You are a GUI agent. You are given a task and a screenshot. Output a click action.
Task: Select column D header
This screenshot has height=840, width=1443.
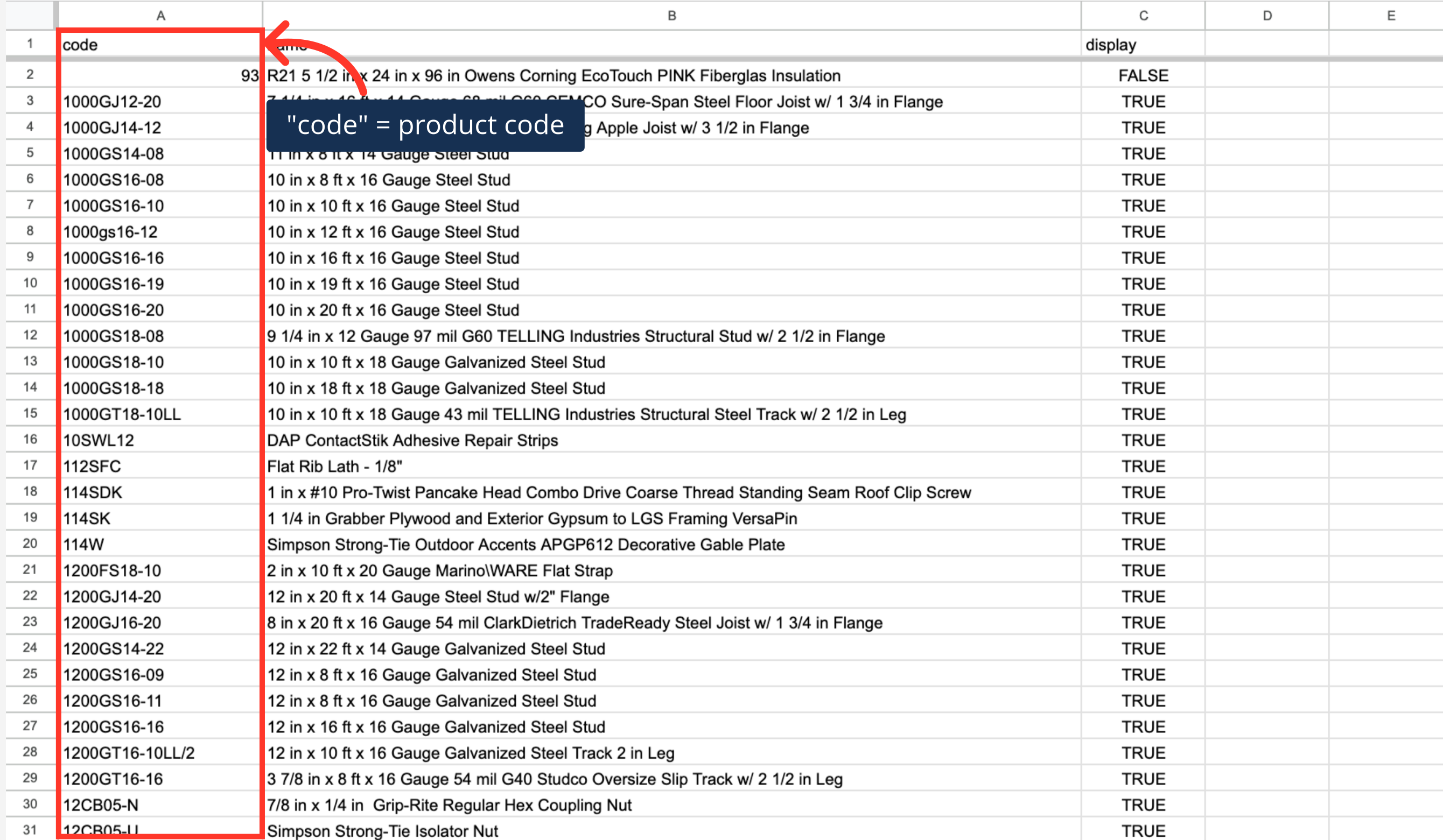click(x=1266, y=16)
